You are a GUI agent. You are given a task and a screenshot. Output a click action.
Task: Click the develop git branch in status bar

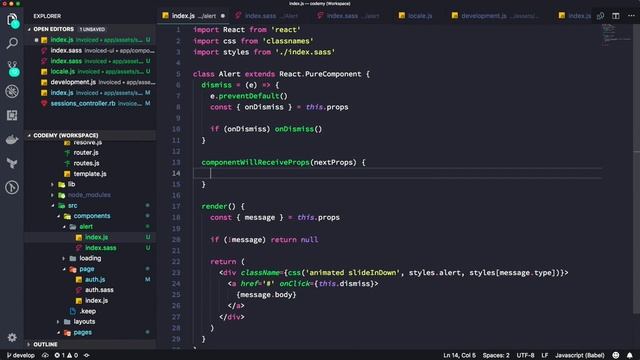click(x=20, y=355)
